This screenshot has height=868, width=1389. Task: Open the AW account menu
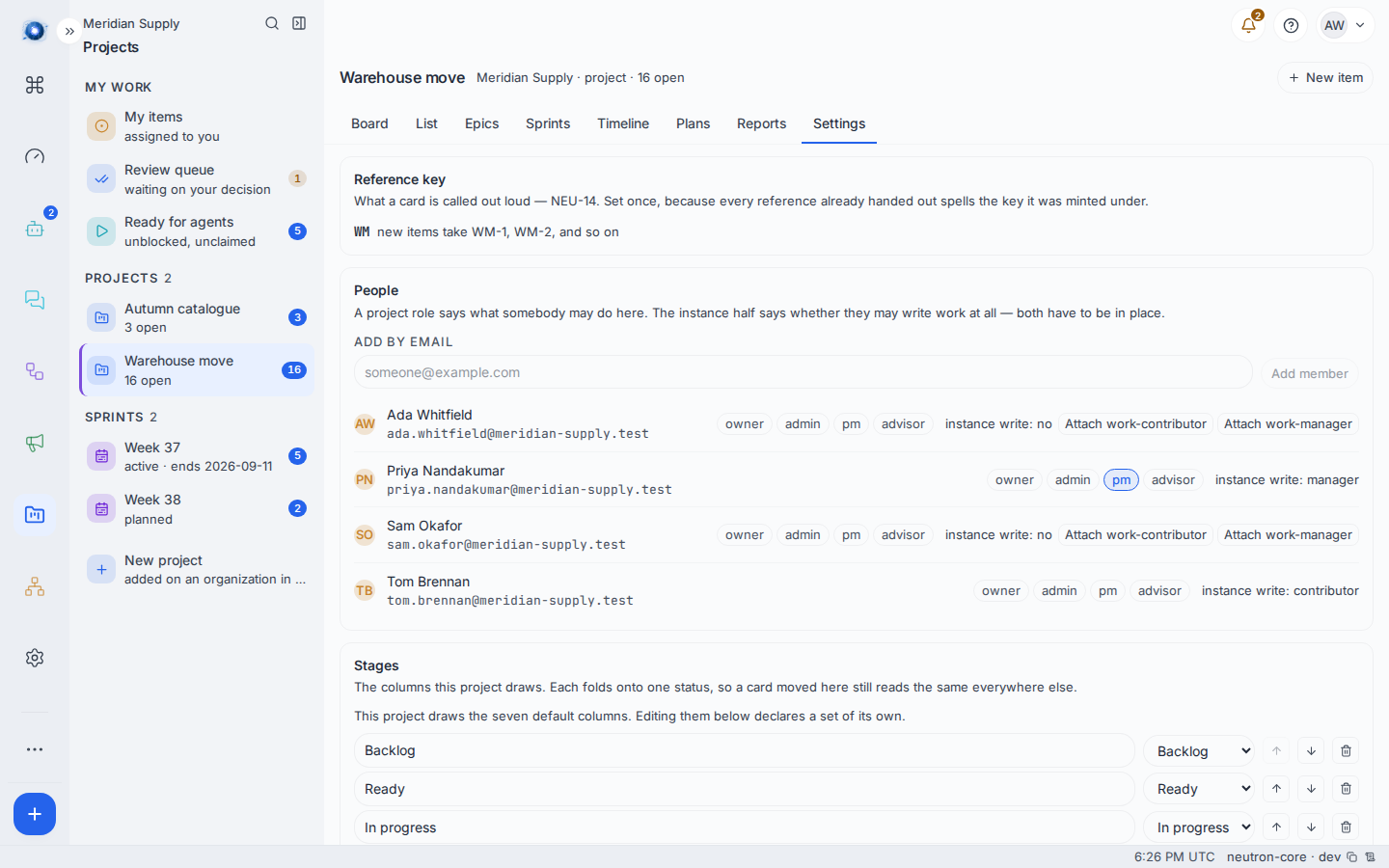coord(1346,25)
